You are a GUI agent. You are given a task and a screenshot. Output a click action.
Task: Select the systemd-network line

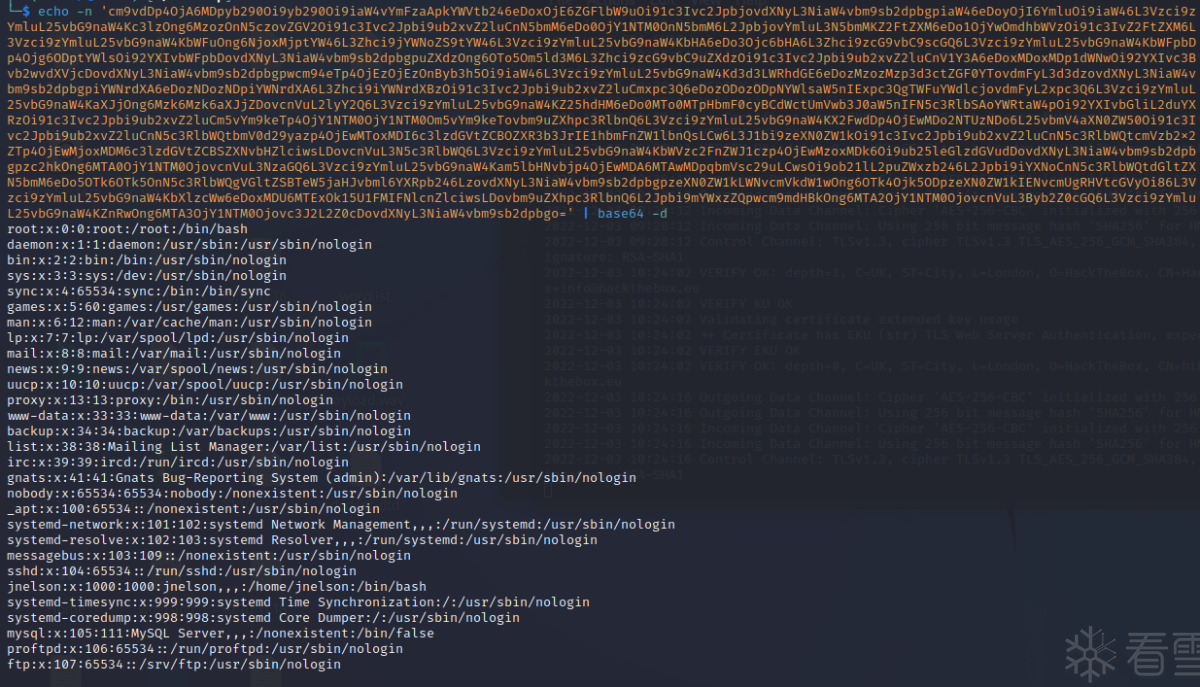point(340,524)
